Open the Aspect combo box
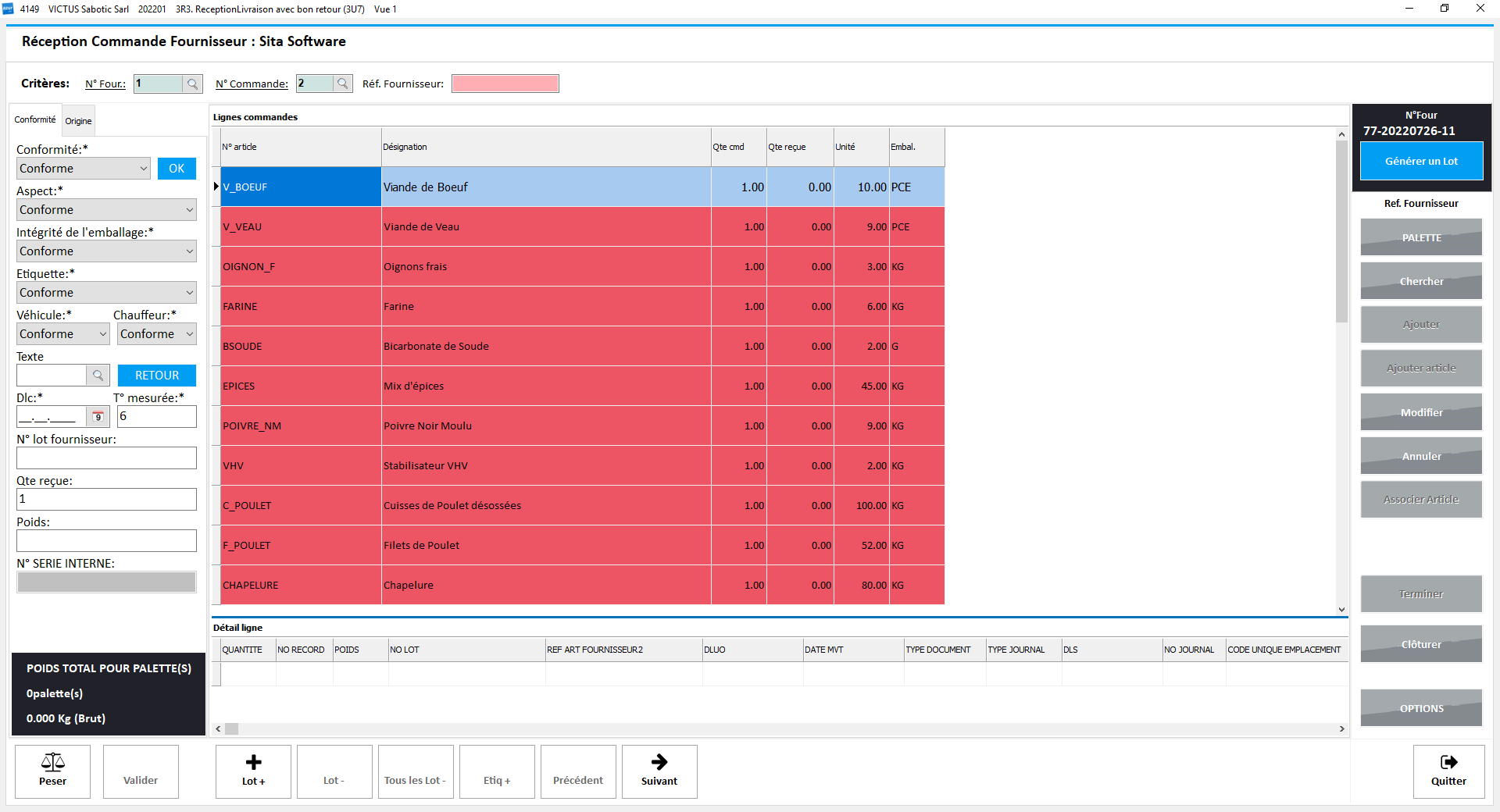The height and width of the screenshot is (812, 1500). pos(106,210)
